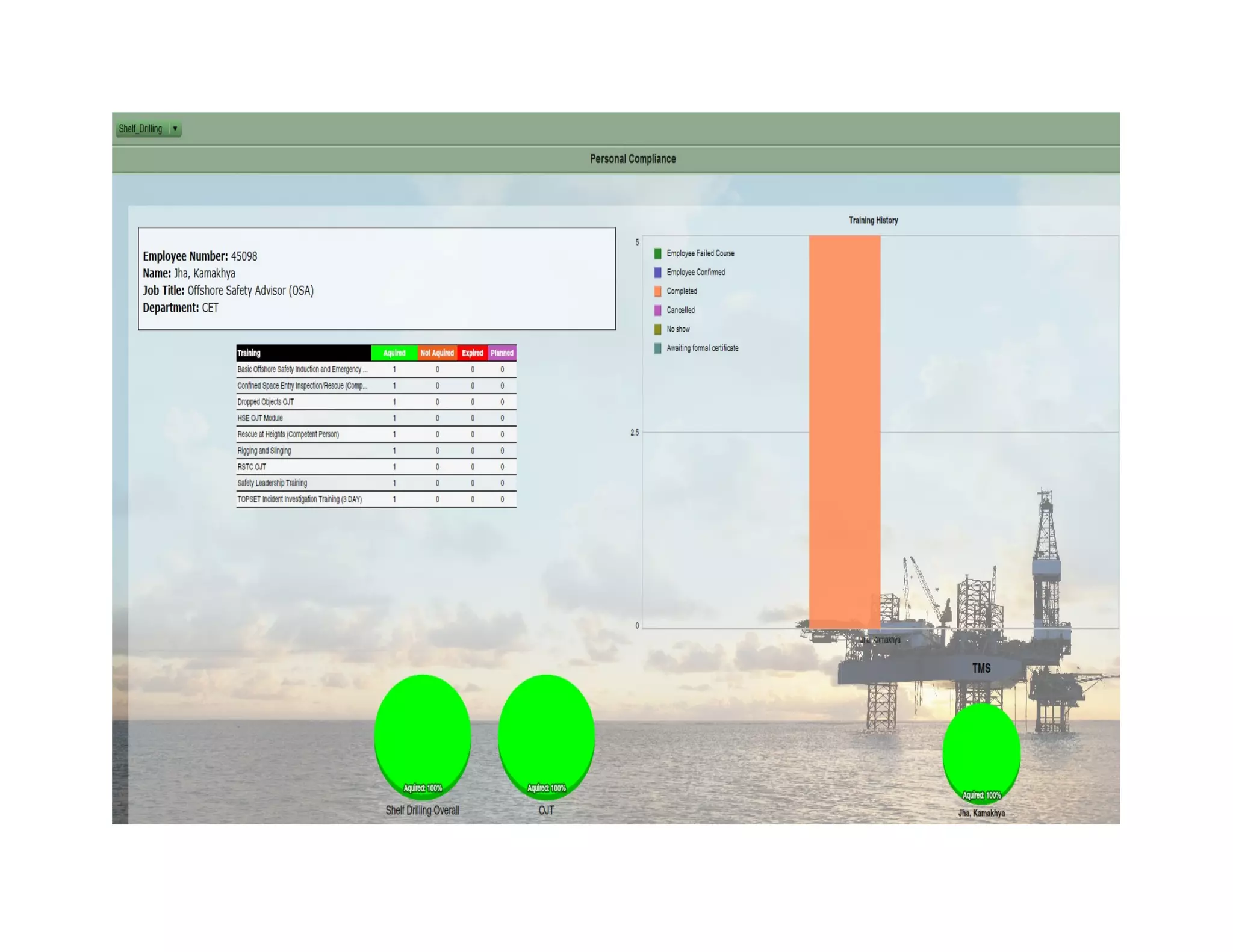Image resolution: width=1233 pixels, height=952 pixels.
Task: Click the Jha, Kamakhya pie chart
Action: click(x=981, y=751)
